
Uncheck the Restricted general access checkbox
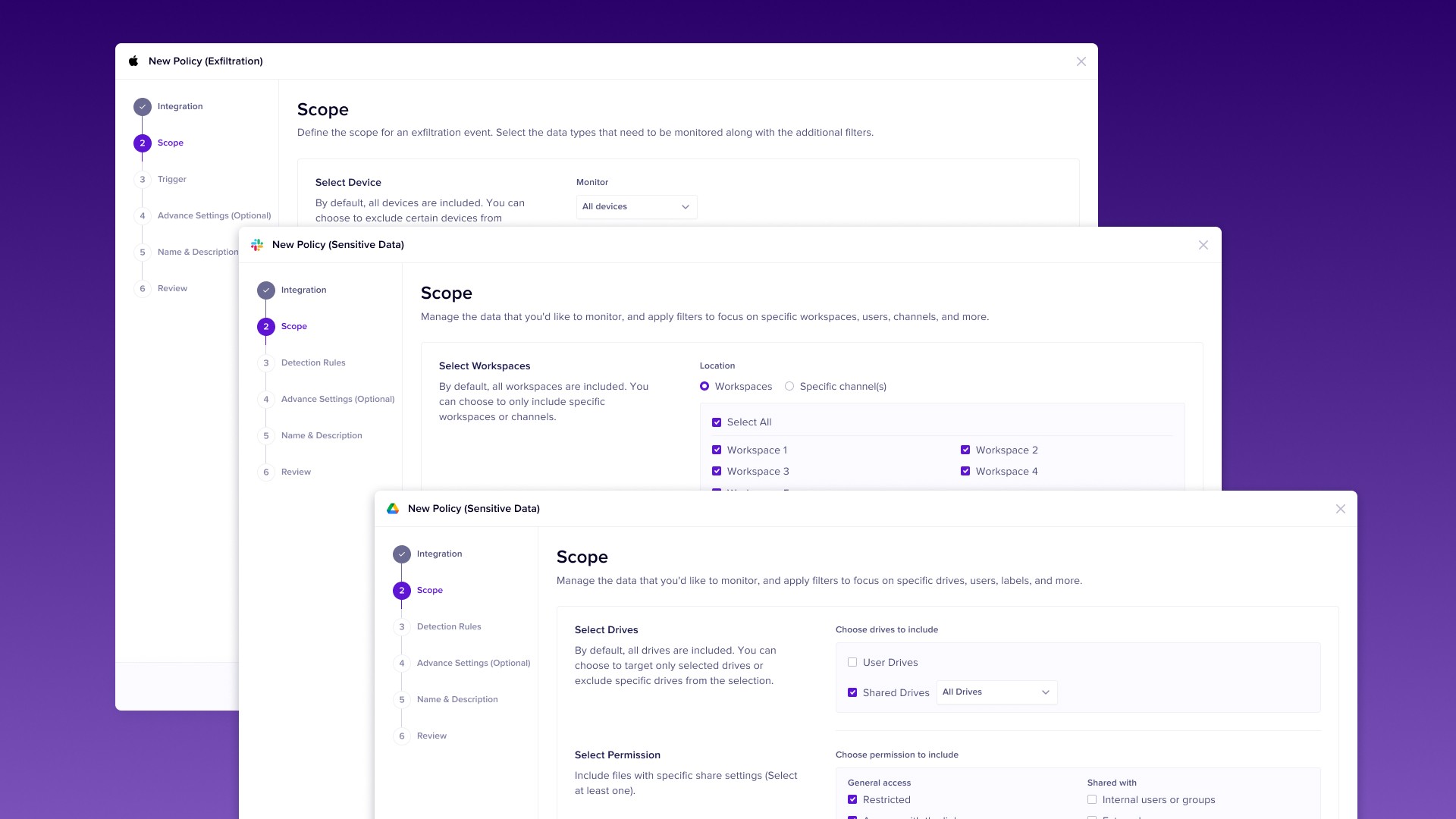tap(852, 800)
